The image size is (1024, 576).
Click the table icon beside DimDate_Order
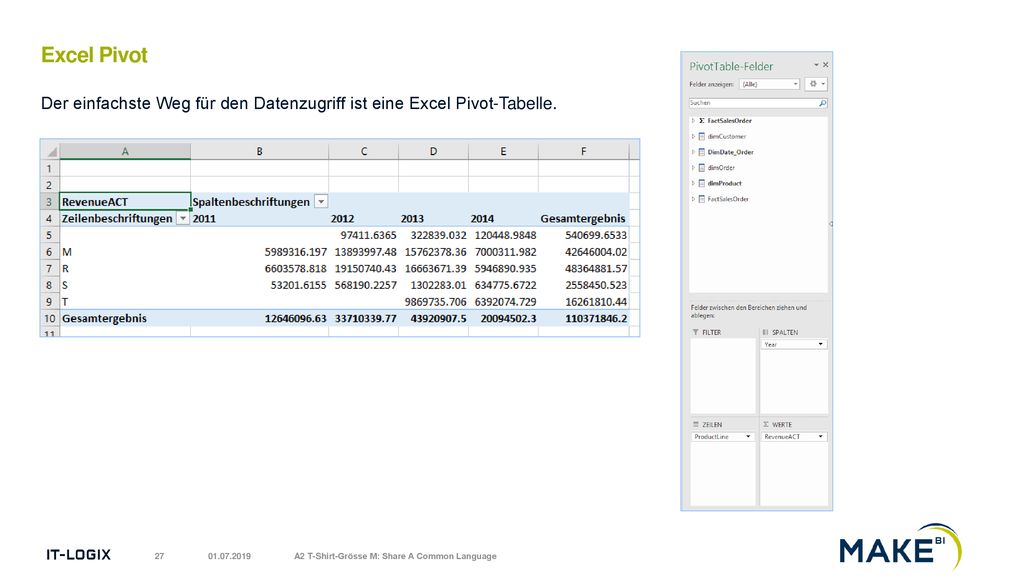(701, 152)
